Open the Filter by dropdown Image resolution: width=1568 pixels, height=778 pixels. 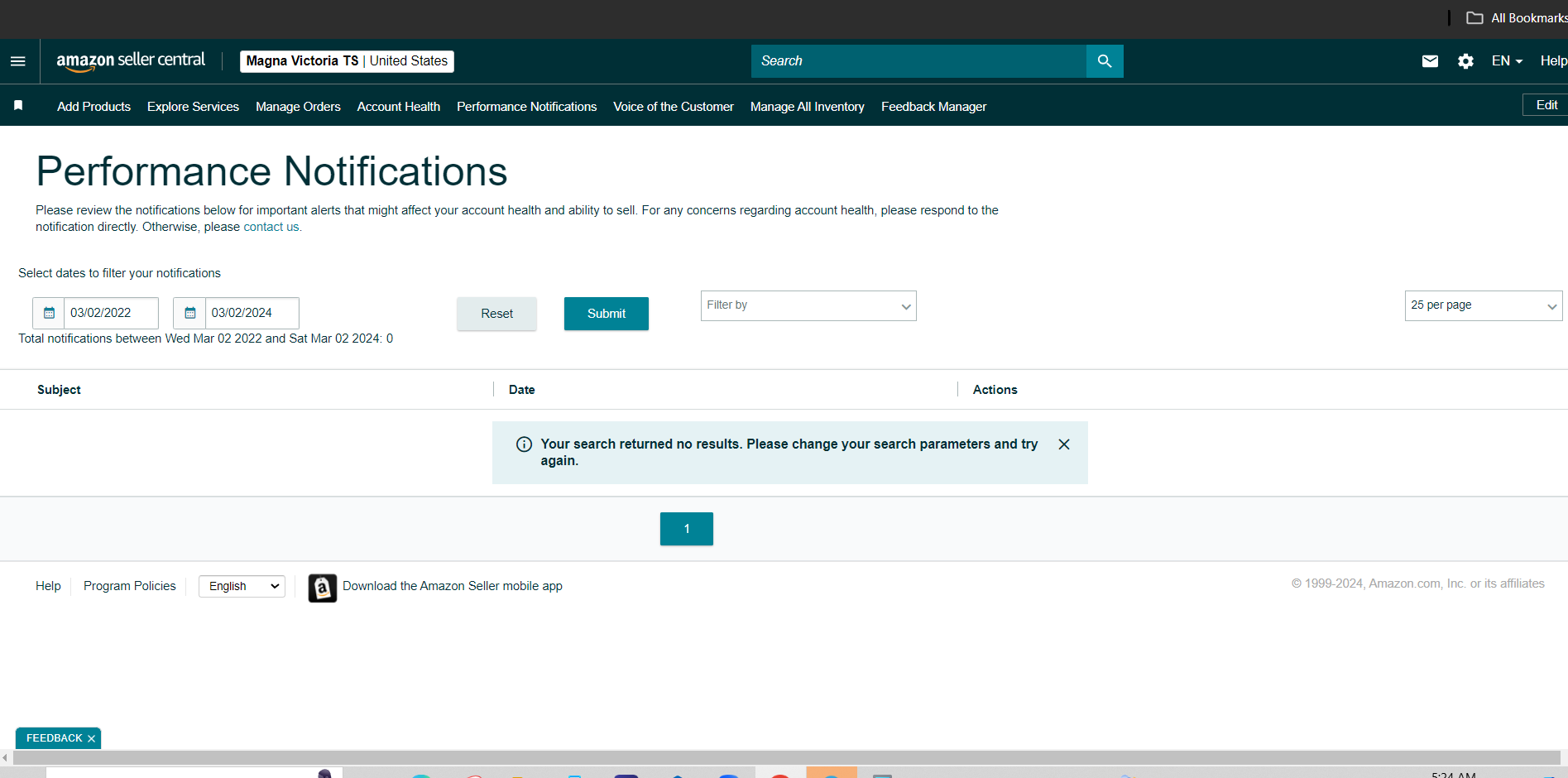(x=808, y=305)
